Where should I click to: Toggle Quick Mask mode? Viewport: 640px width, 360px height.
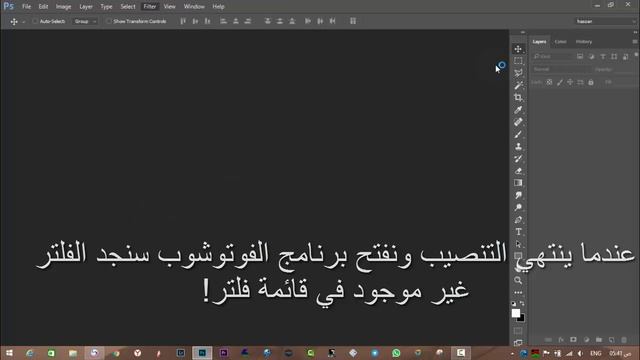click(x=518, y=331)
